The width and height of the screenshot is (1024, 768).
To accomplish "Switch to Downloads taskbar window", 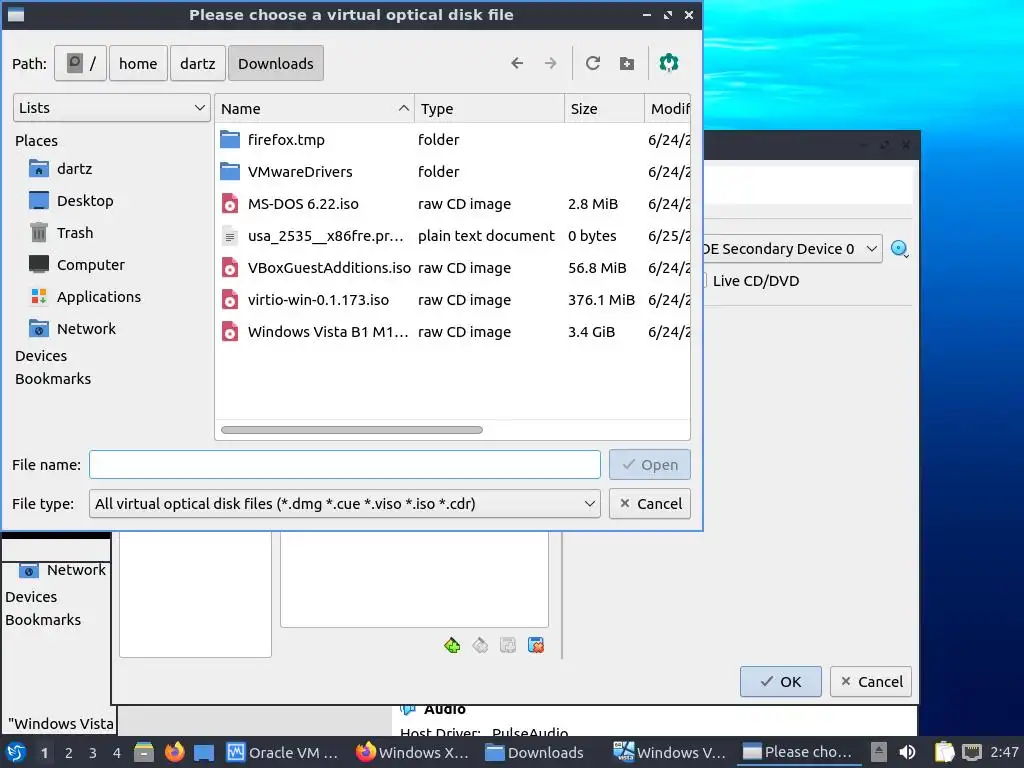I will 534,752.
